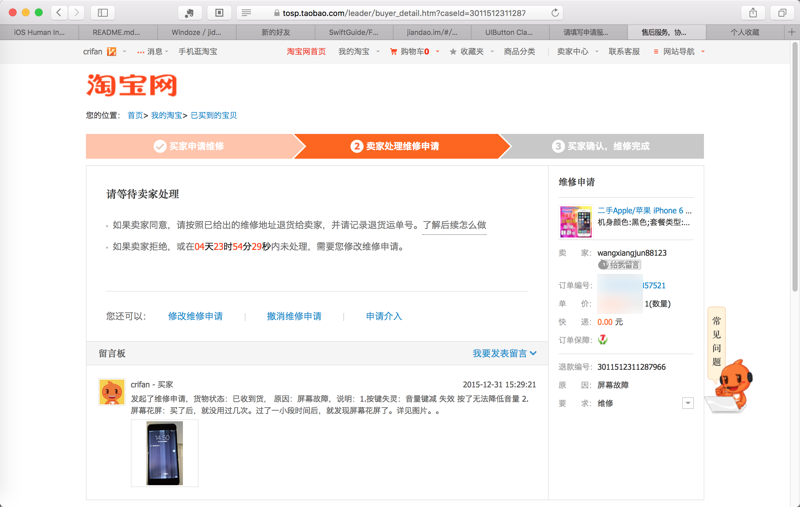Click the 常见问题 FAQ side tab
The image size is (800, 507).
[716, 341]
